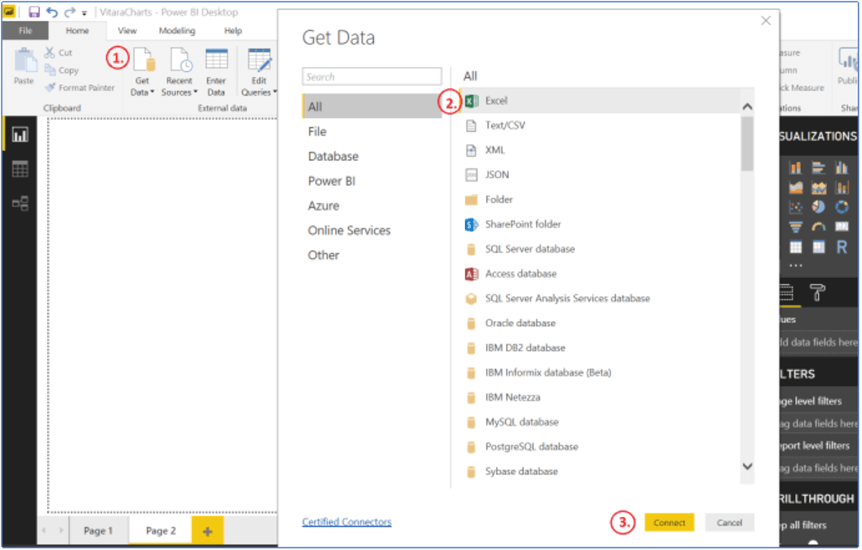Click the connector list scroll-down arrow
This screenshot has width=862, height=550.
pyautogui.click(x=747, y=466)
